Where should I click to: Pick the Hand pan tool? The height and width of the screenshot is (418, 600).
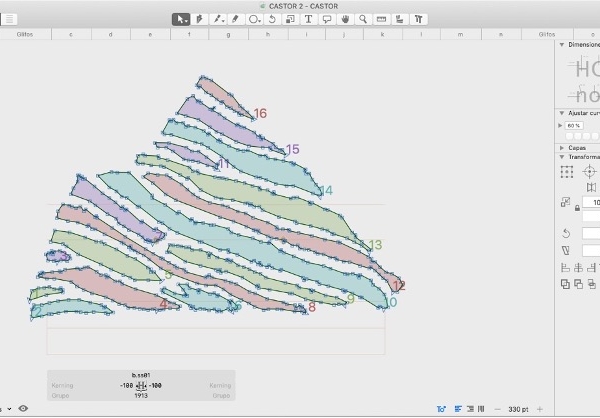[x=345, y=18]
